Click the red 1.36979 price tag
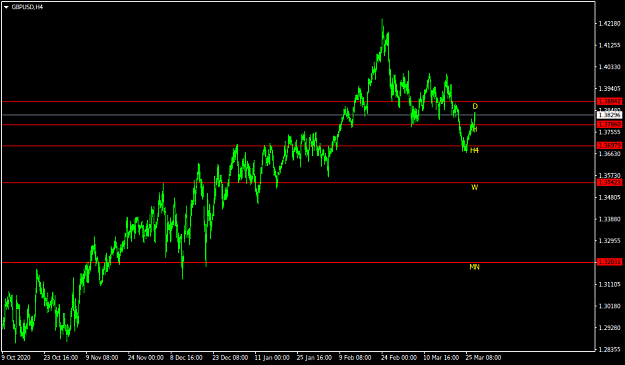The height and width of the screenshot is (365, 625). (609, 145)
